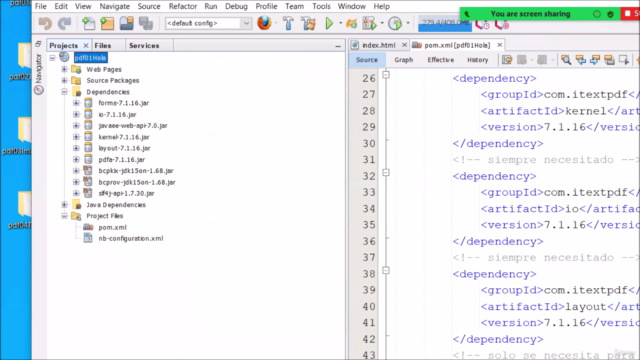
Task: Click the 'You are screen sharing' banner
Action: 530,14
